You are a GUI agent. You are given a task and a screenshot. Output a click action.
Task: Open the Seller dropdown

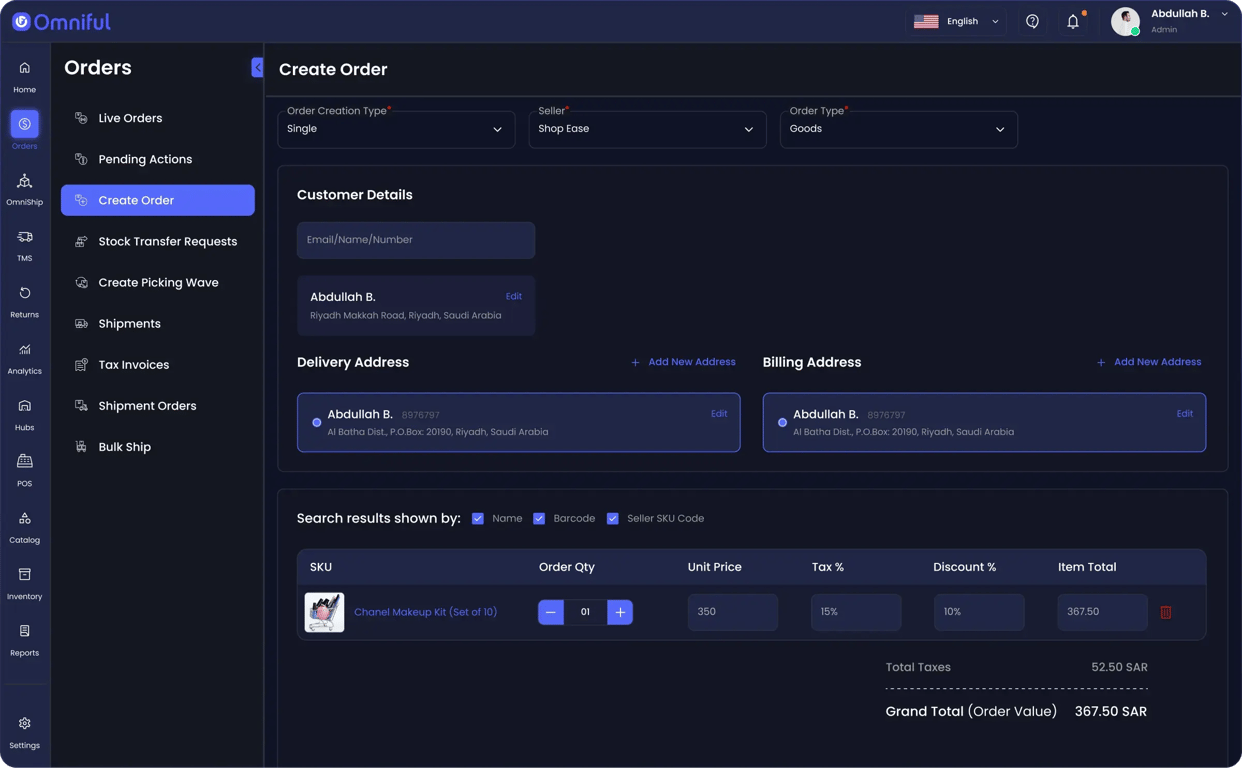tap(647, 129)
